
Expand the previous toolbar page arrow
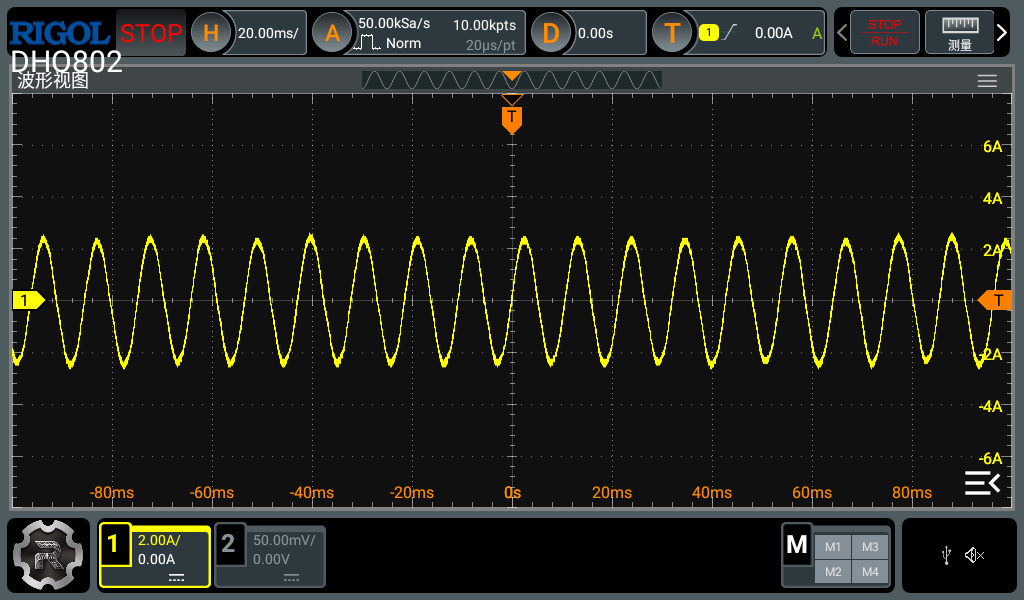(x=843, y=33)
